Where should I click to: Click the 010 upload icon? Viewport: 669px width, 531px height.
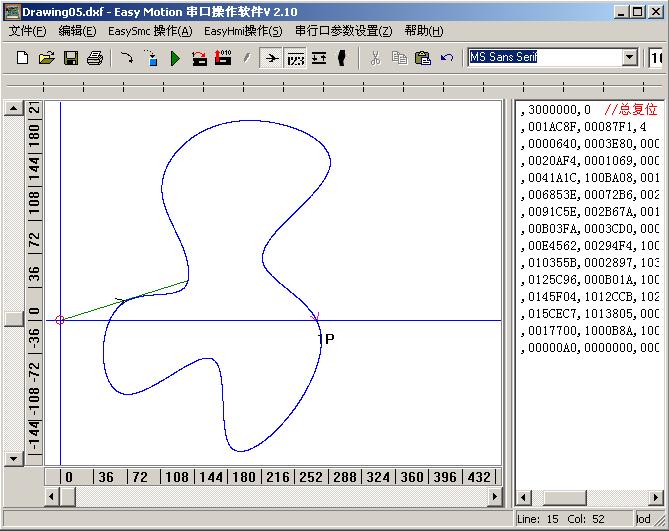pyautogui.click(x=223, y=58)
